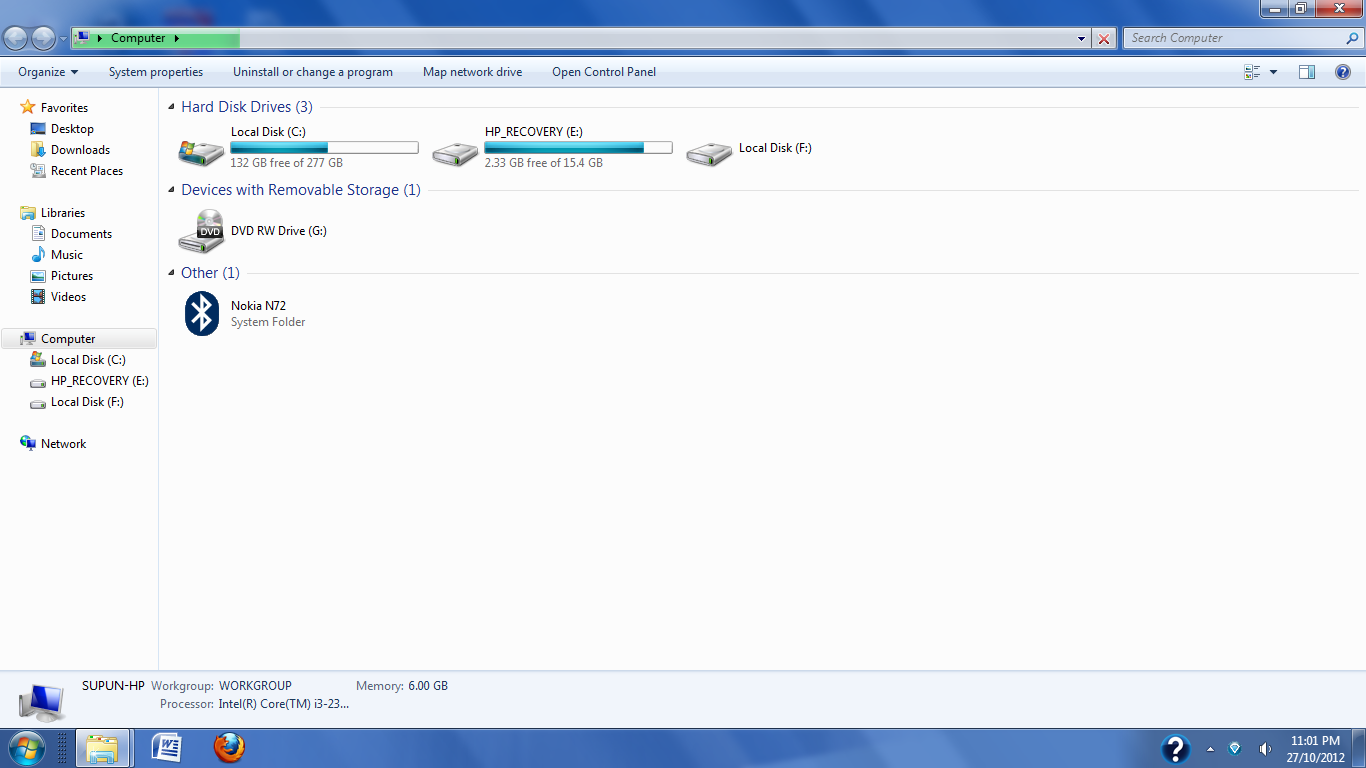
Task: Select Local Disk (F:) in navigation pane
Action: pyautogui.click(x=87, y=402)
